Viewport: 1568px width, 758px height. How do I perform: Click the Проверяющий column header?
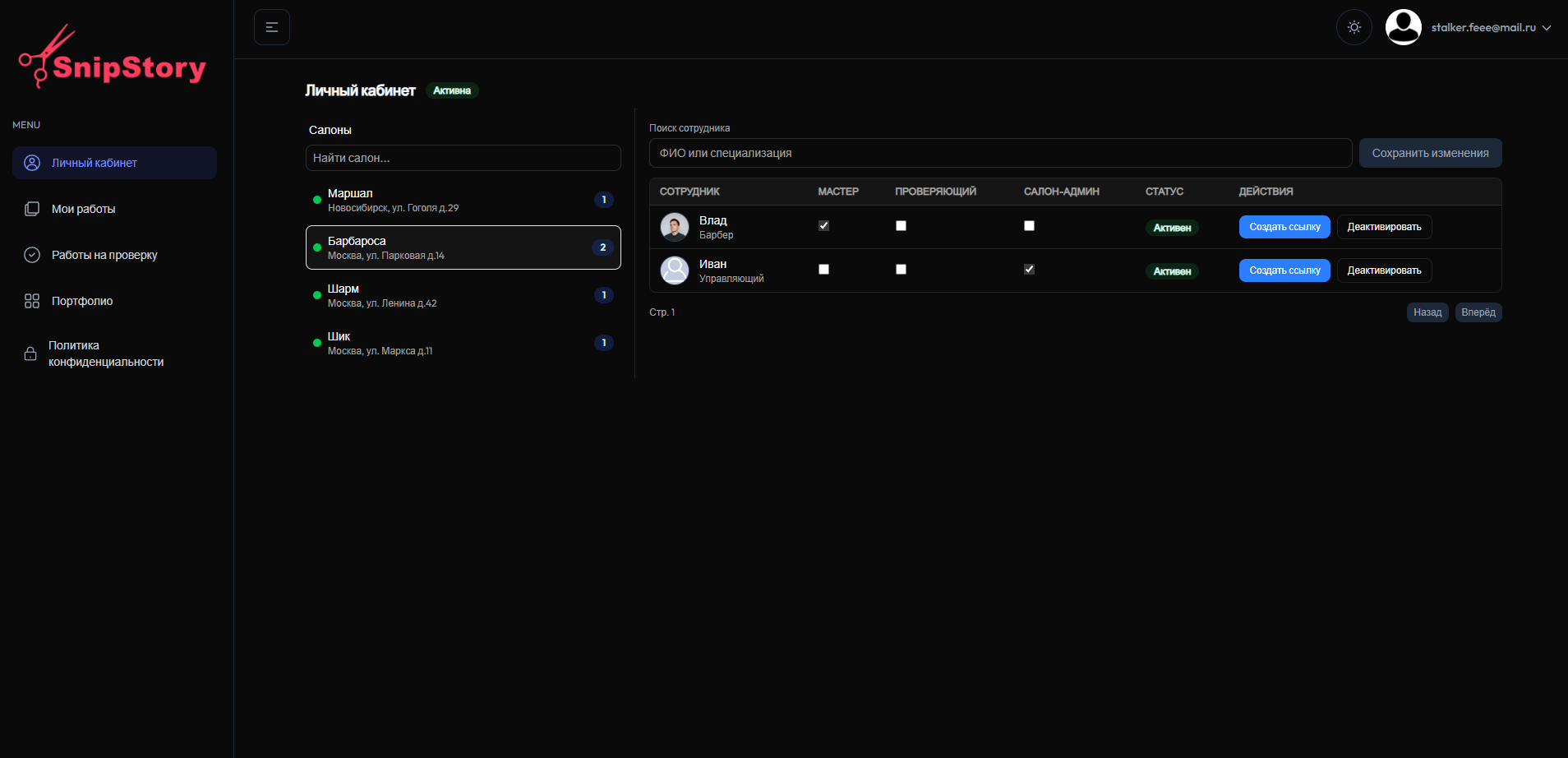tap(936, 192)
